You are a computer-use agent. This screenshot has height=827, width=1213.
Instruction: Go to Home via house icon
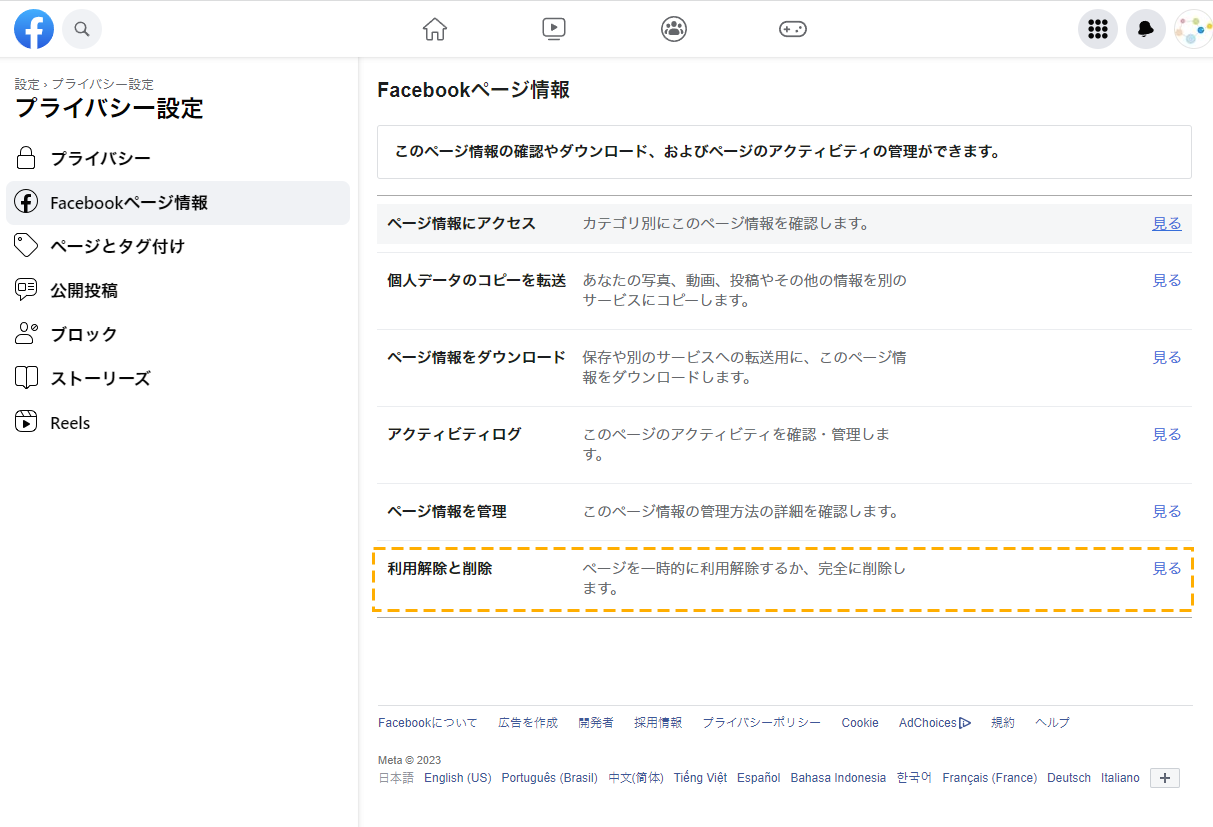[435, 29]
